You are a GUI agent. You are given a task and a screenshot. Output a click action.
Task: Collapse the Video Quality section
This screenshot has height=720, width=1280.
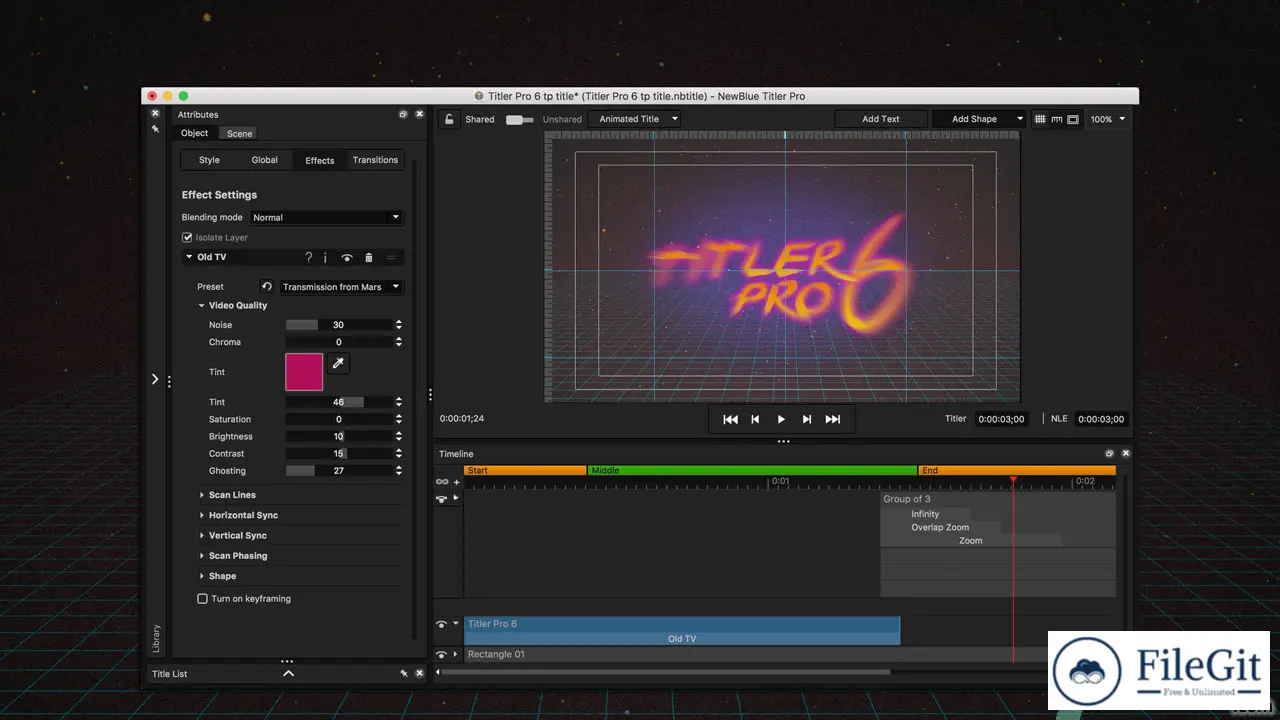click(x=201, y=306)
